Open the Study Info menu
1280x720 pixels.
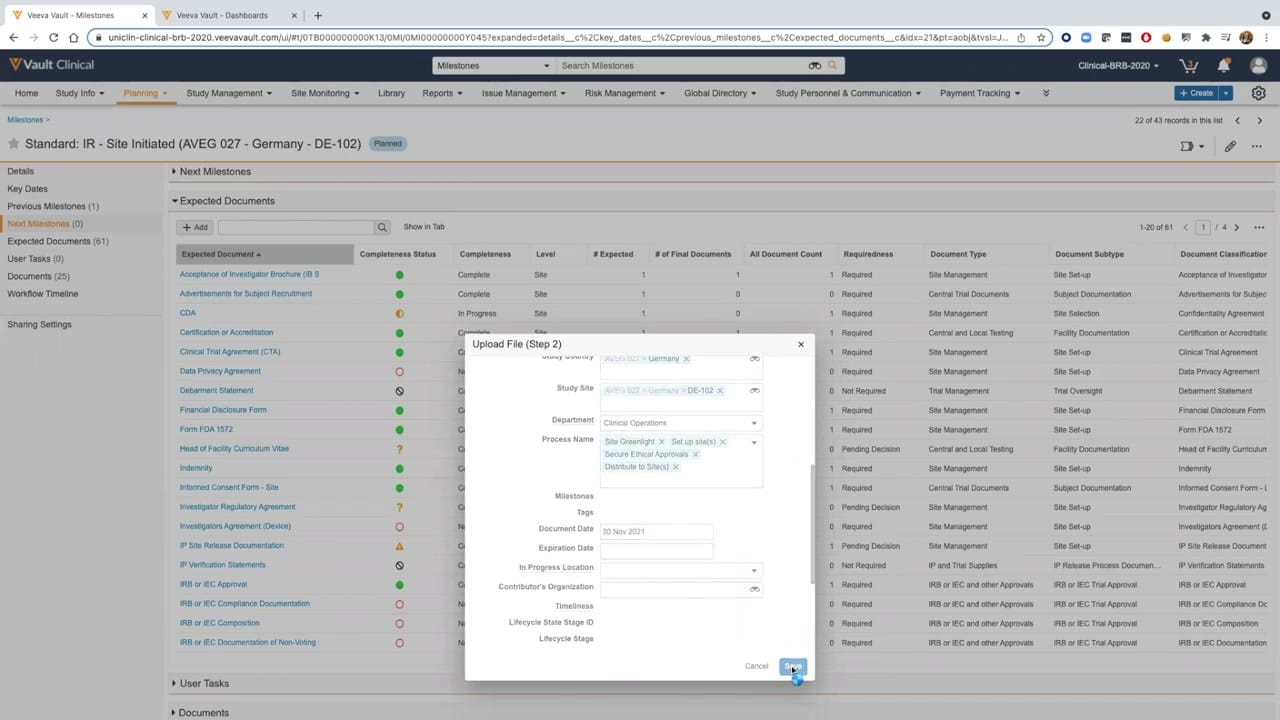[80, 93]
